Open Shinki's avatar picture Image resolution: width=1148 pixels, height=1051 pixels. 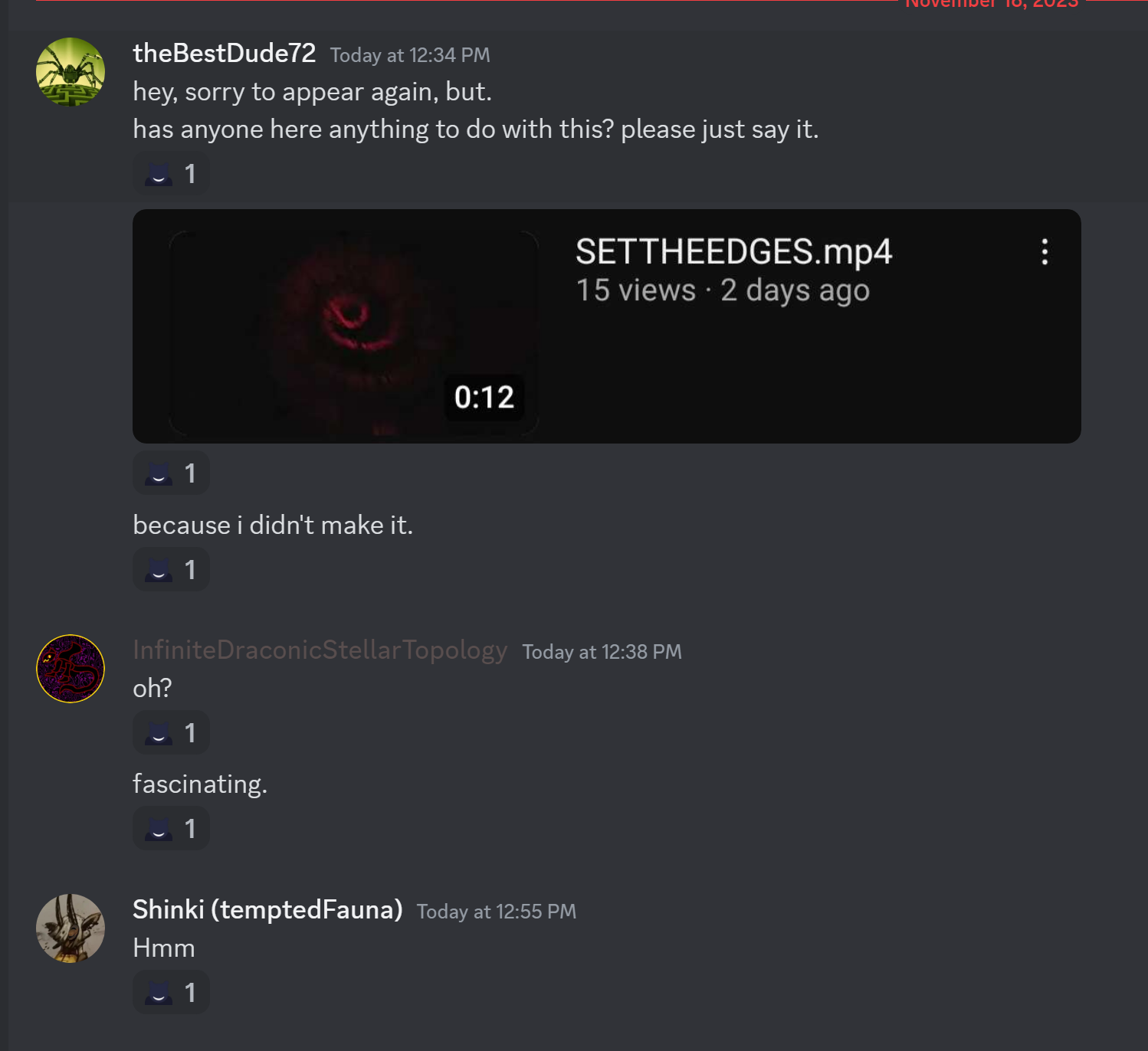coord(71,928)
